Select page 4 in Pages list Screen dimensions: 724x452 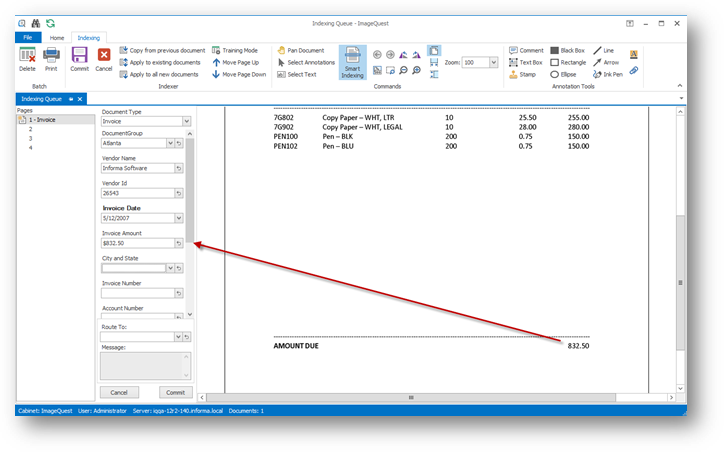point(30,148)
